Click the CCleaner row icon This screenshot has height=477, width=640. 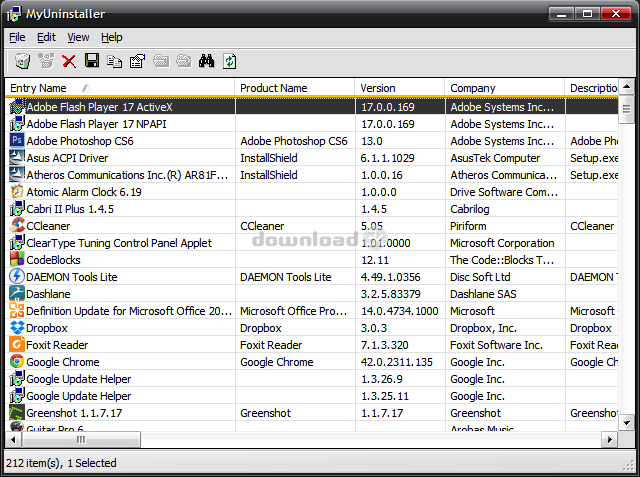point(17,225)
